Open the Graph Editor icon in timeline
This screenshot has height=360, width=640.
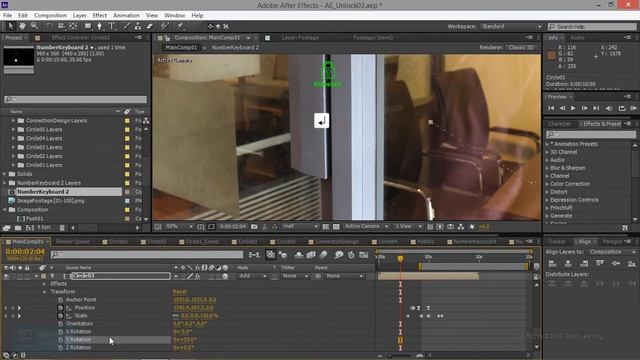click(364, 255)
